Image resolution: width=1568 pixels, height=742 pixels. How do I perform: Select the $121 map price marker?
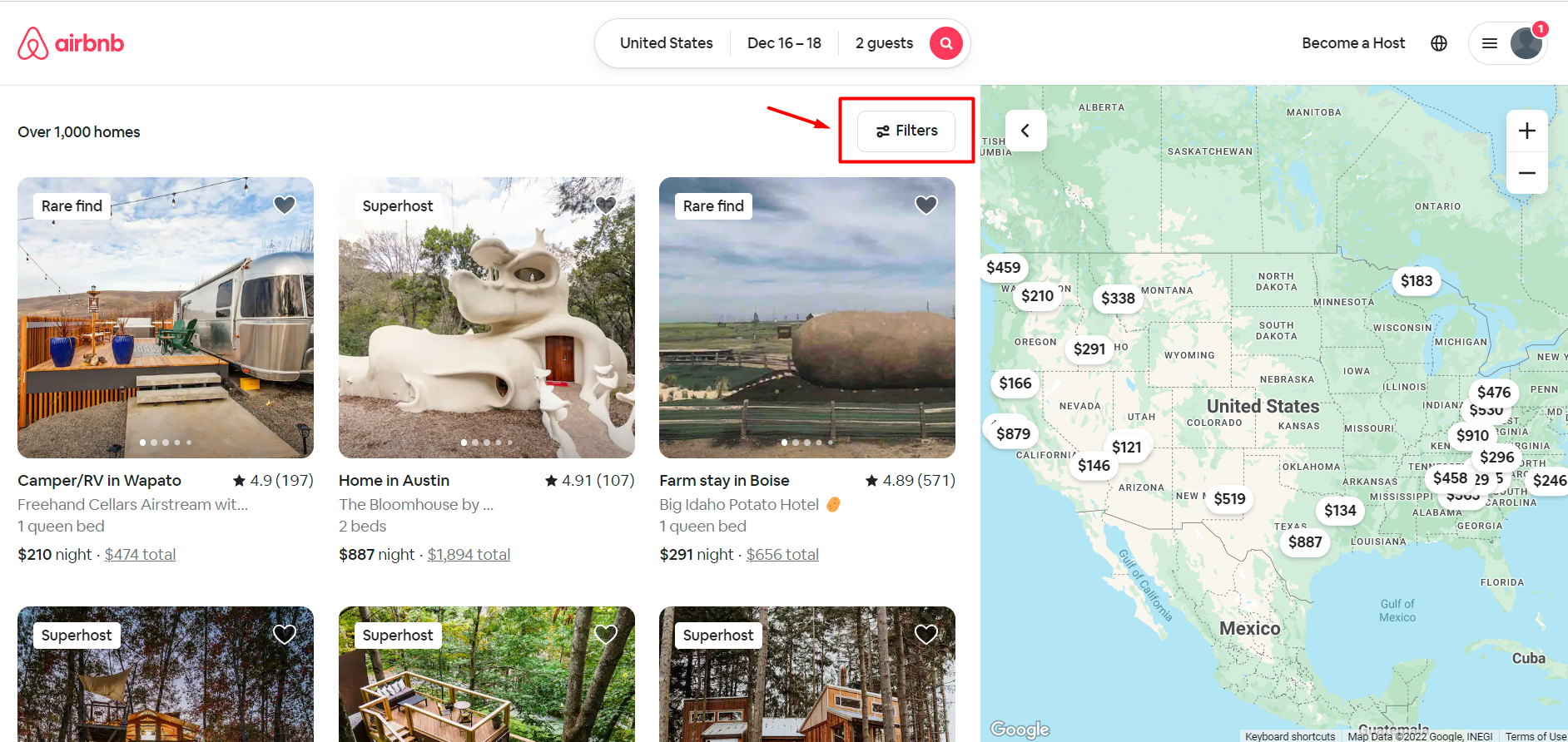click(1127, 448)
